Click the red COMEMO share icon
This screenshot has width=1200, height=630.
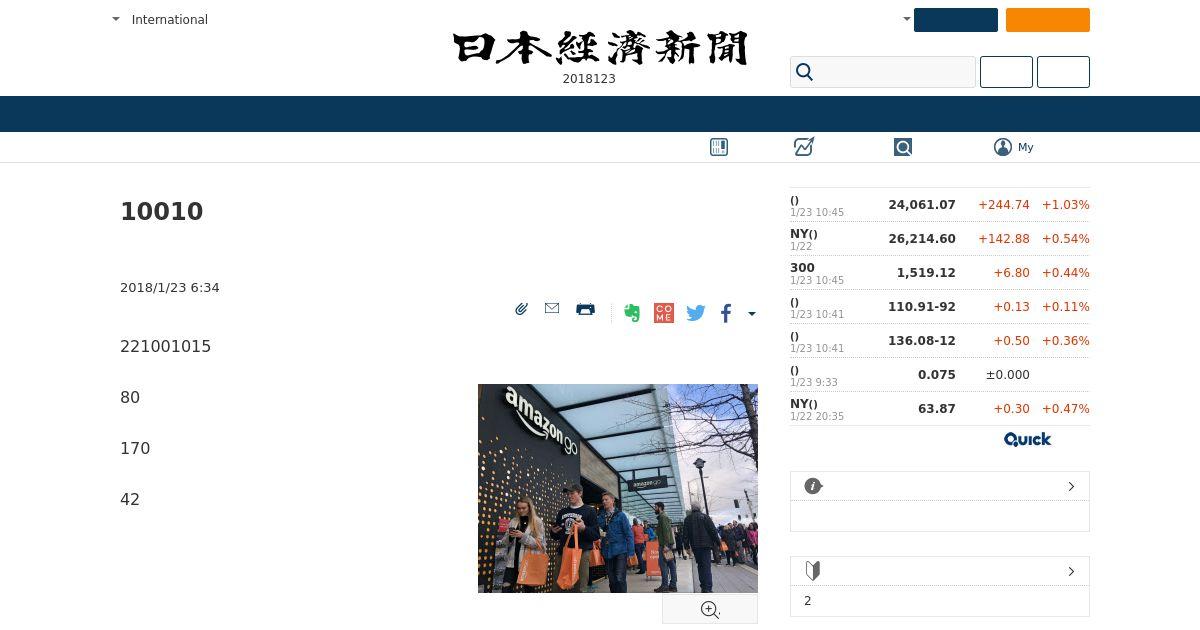(x=664, y=313)
